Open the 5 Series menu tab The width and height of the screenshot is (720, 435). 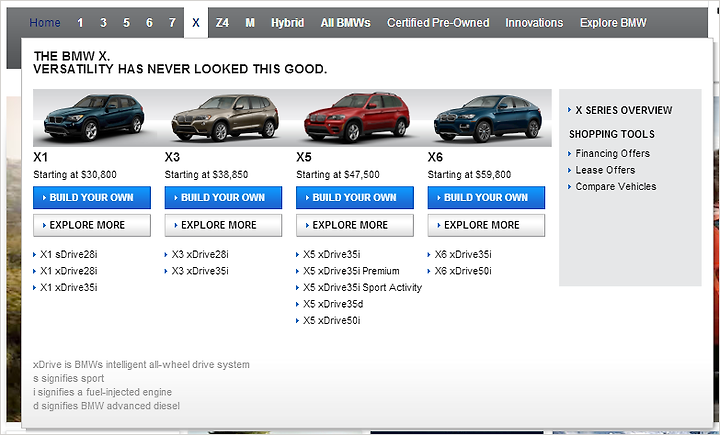pyautogui.click(x=126, y=23)
